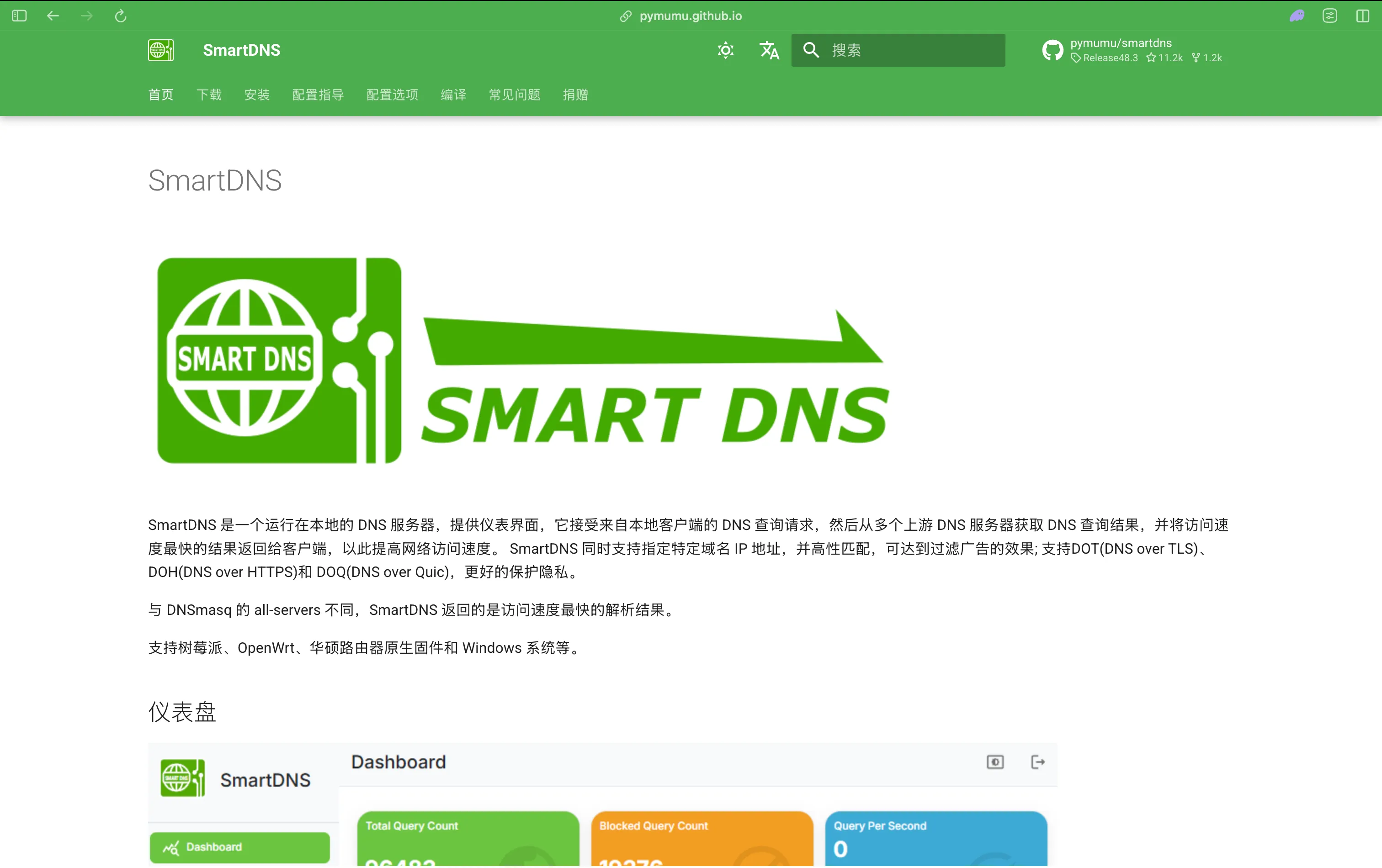The height and width of the screenshot is (868, 1382).
Task: Switch the color theme with the sun icon
Action: pyautogui.click(x=725, y=51)
